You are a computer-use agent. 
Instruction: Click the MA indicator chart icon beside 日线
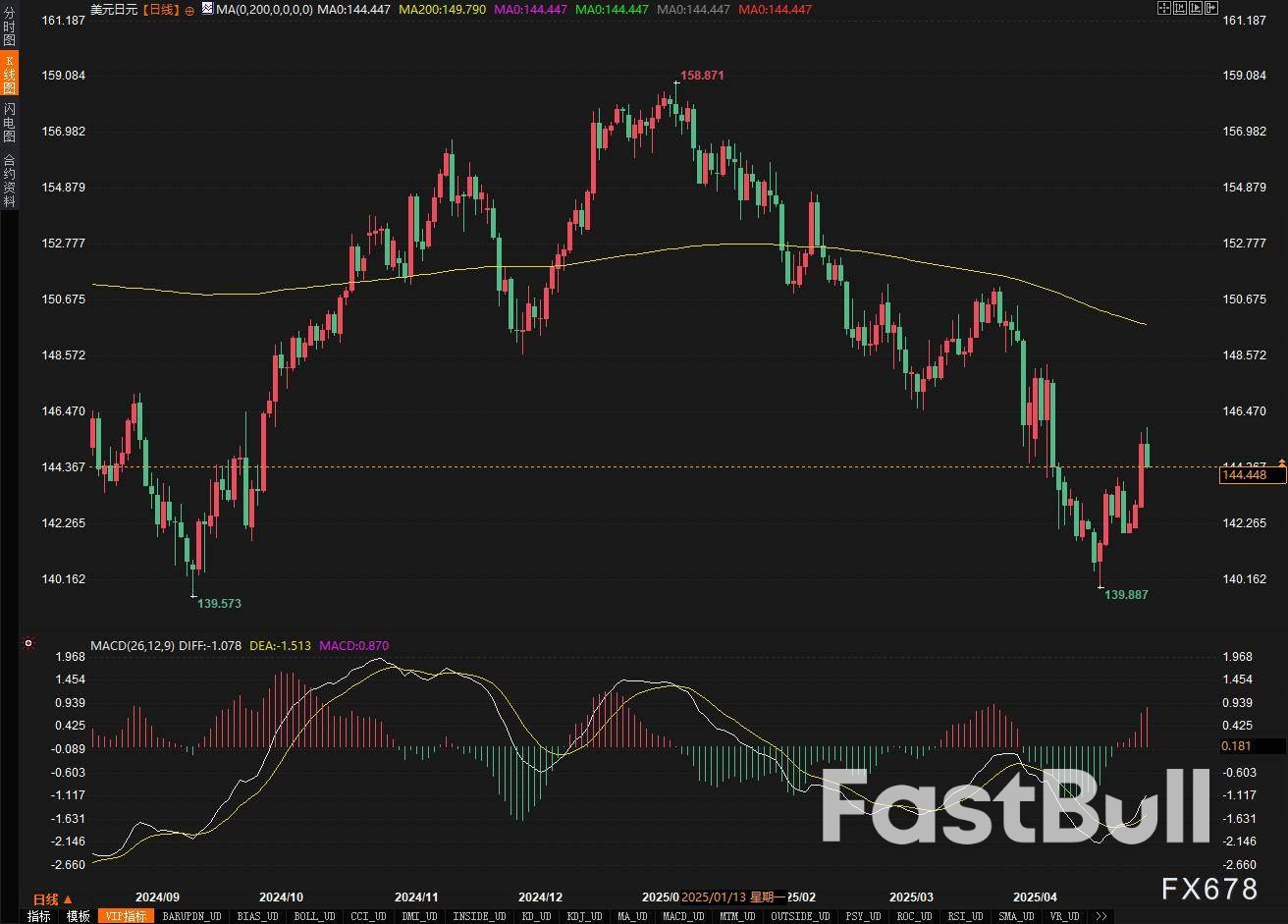click(207, 9)
